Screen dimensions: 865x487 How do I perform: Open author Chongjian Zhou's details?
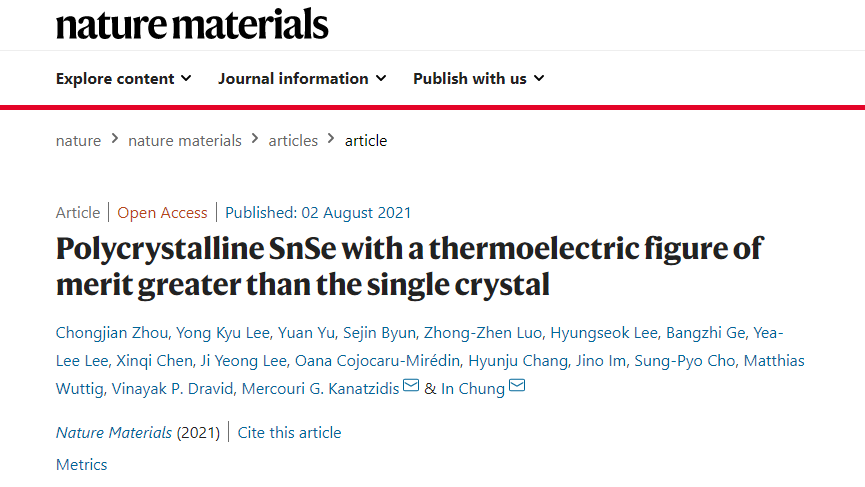coord(114,333)
